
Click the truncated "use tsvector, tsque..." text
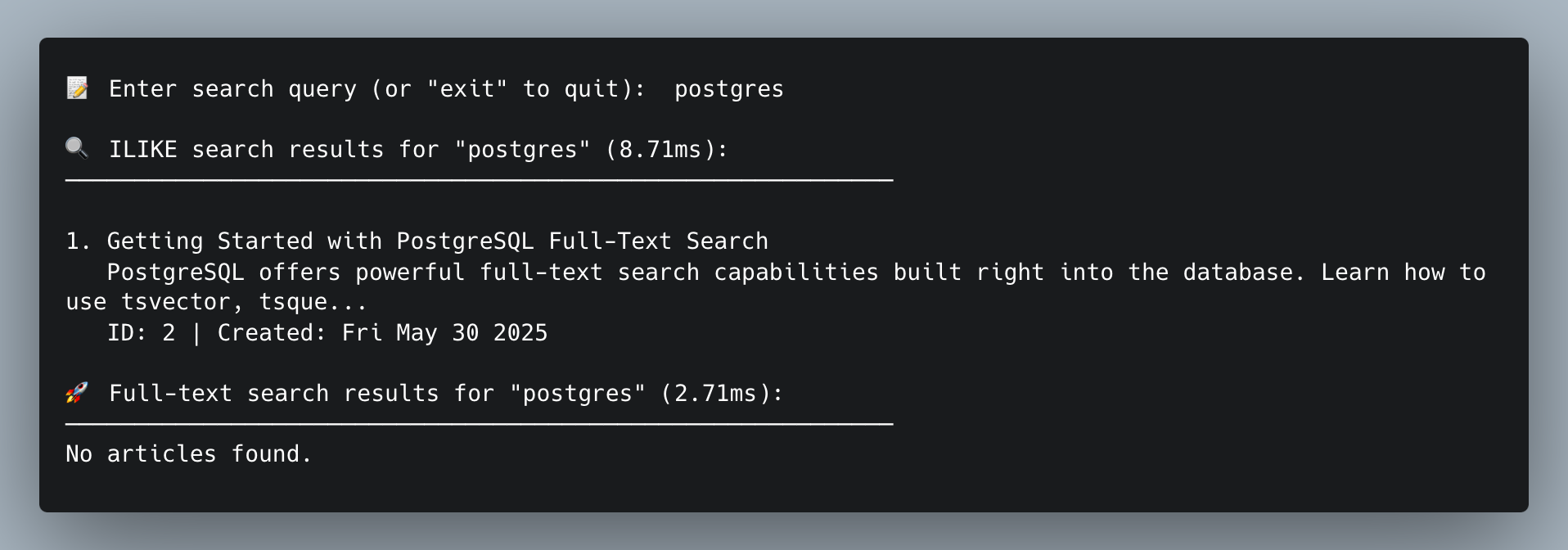click(x=217, y=303)
